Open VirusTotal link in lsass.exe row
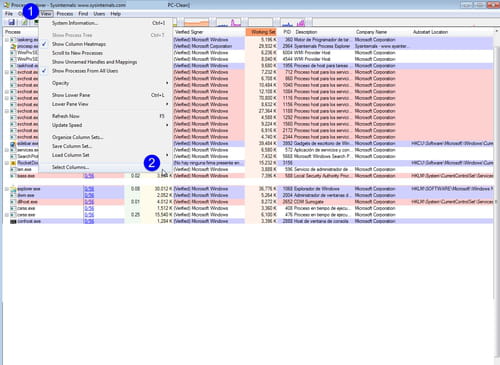This screenshot has height=365, width=500. (x=89, y=176)
